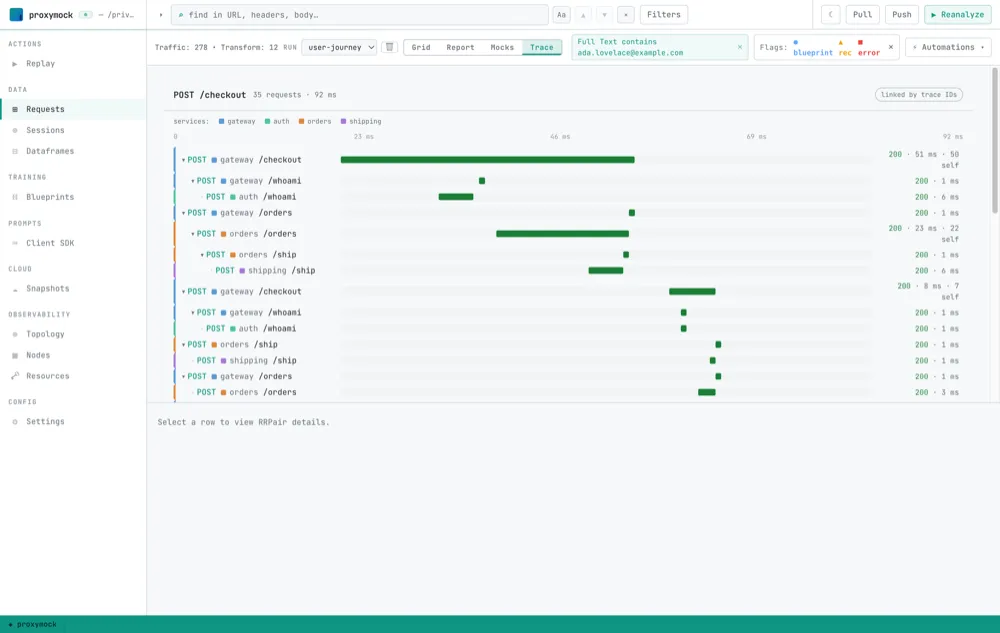The width and height of the screenshot is (1000, 633).
Task: Click the Client SDK sidebar icon
Action: pyautogui.click(x=15, y=243)
